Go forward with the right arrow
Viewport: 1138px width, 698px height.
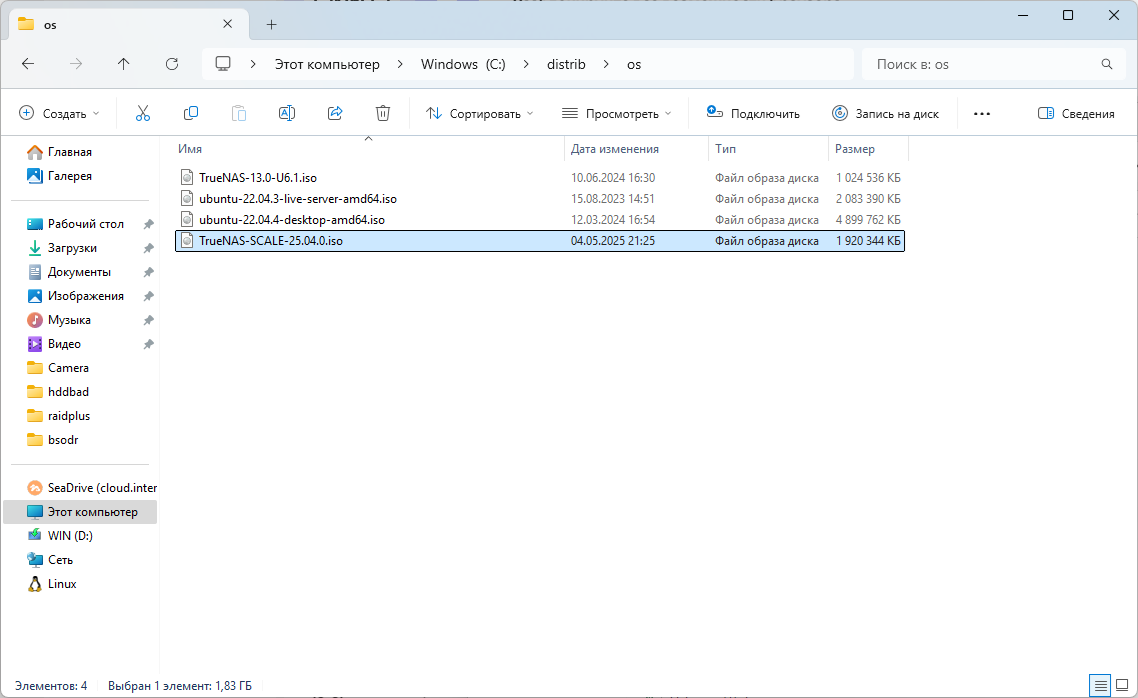tap(75, 64)
